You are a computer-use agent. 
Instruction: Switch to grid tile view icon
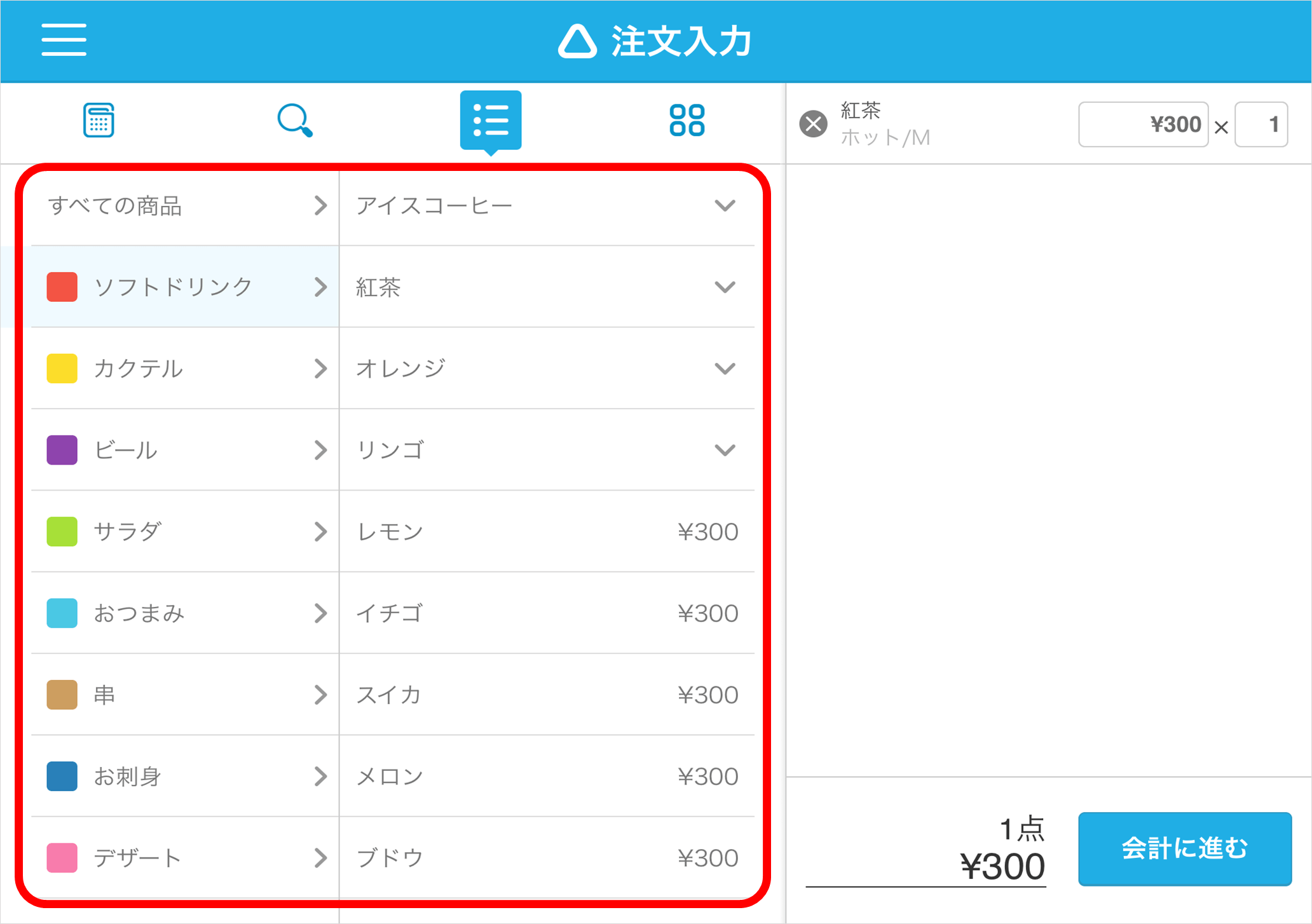pos(687,120)
